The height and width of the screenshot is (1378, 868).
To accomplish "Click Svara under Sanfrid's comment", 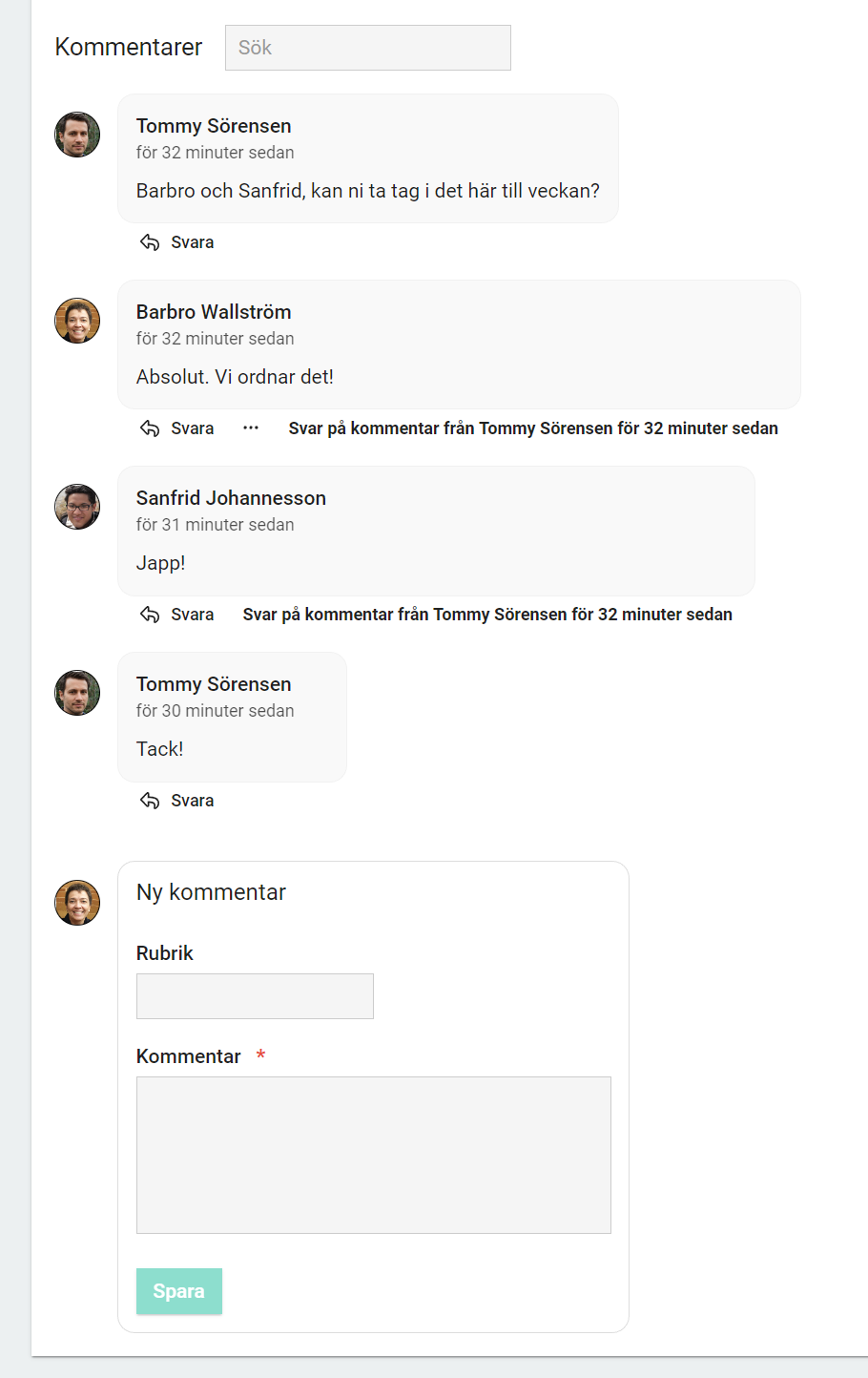I will 192,614.
